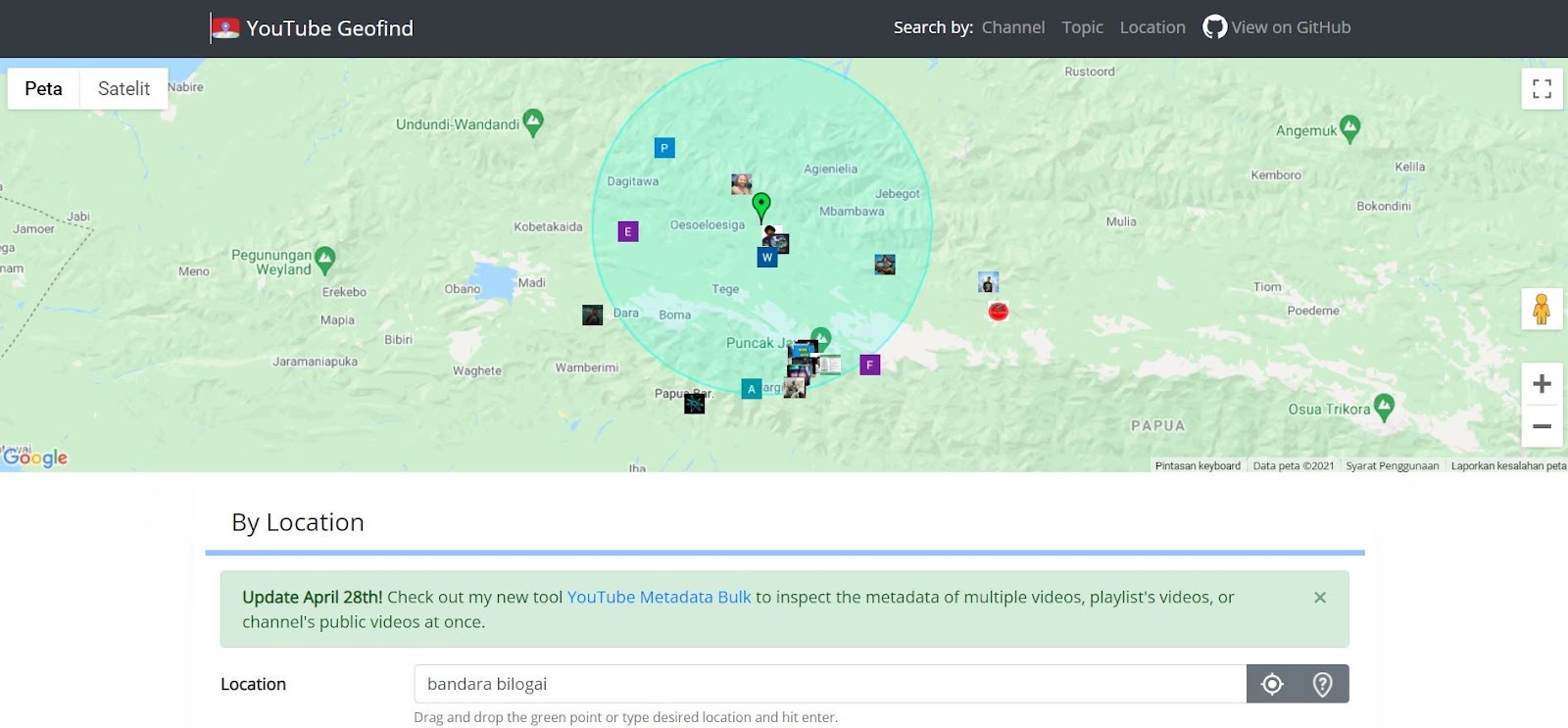Go to YouTube Geofind home title

point(330,28)
